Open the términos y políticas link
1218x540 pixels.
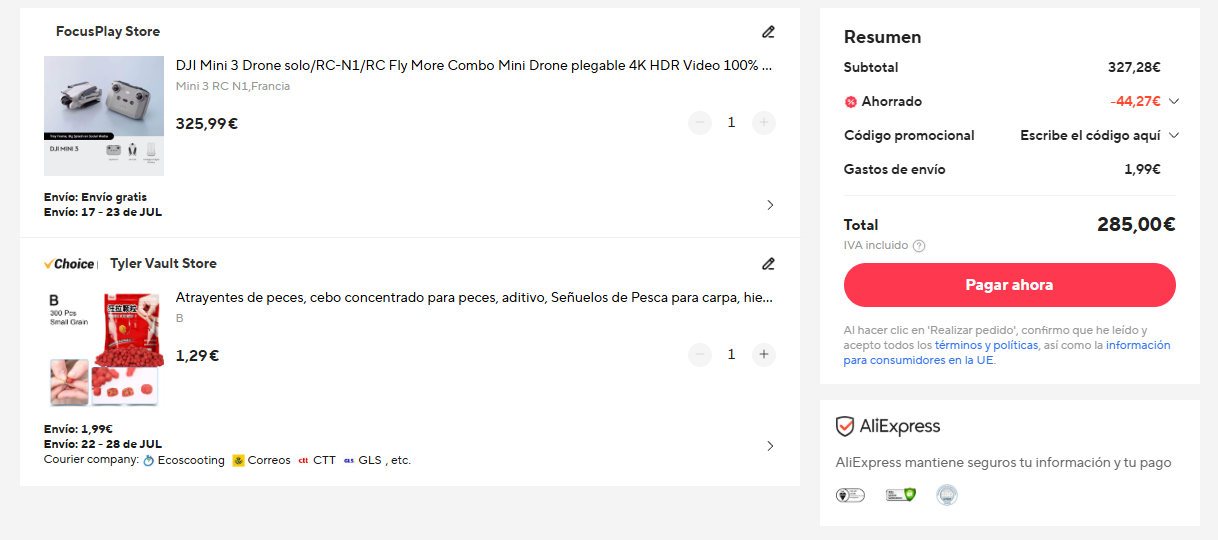pyautogui.click(x=986, y=345)
